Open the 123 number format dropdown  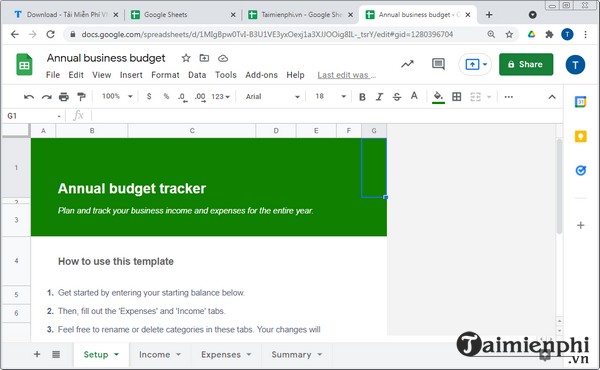(220, 97)
